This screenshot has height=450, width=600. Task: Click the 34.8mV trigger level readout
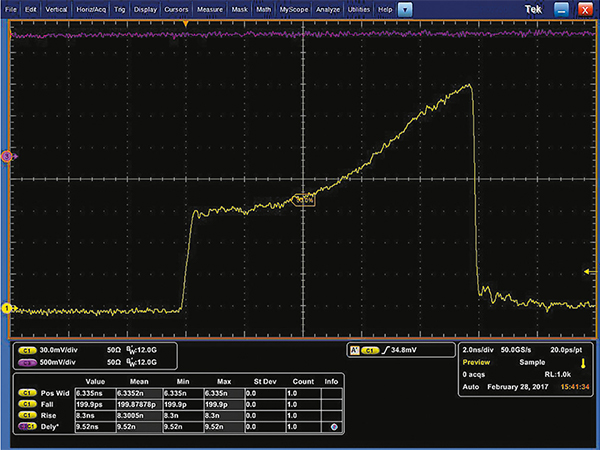tap(402, 350)
